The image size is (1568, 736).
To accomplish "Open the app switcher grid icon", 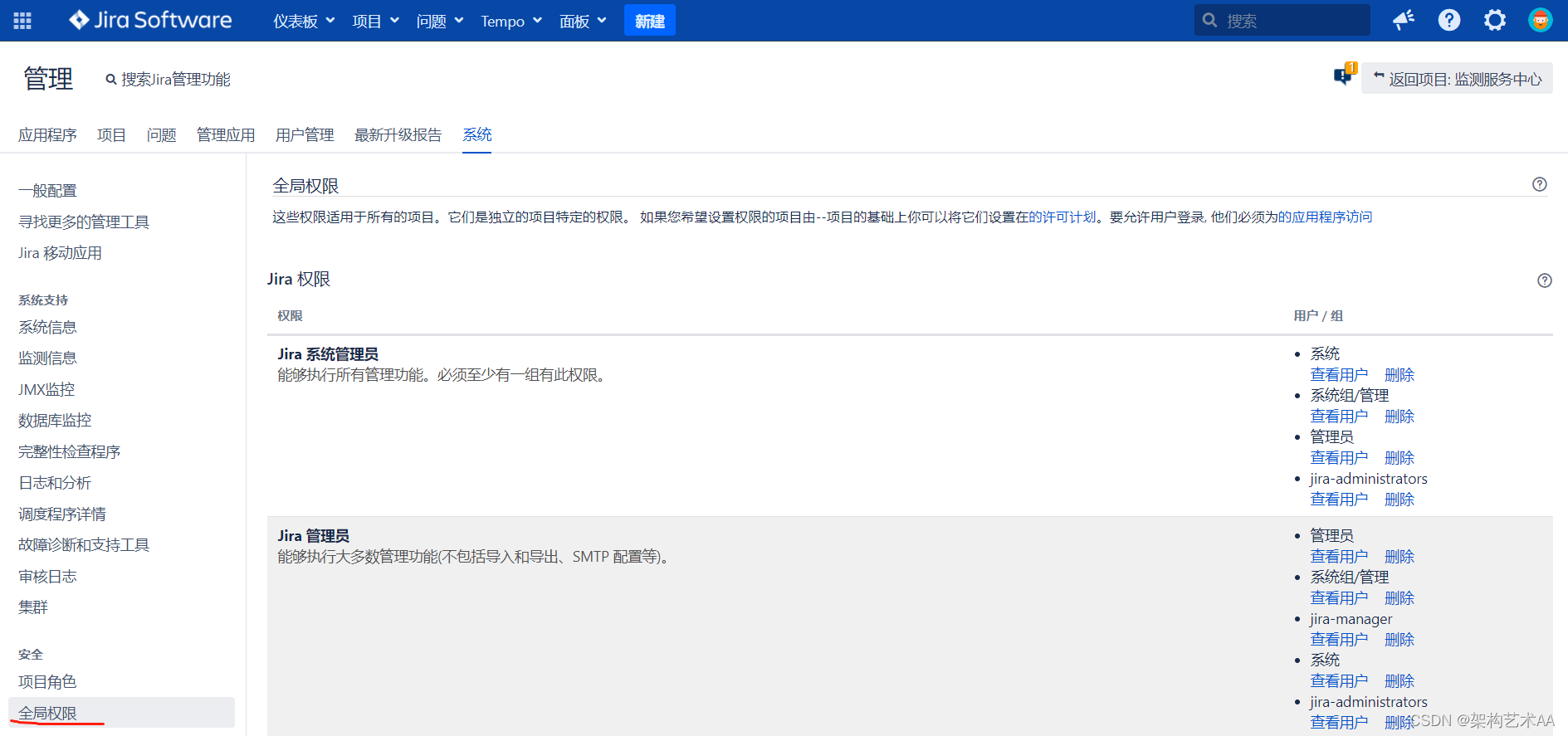I will click(22, 21).
